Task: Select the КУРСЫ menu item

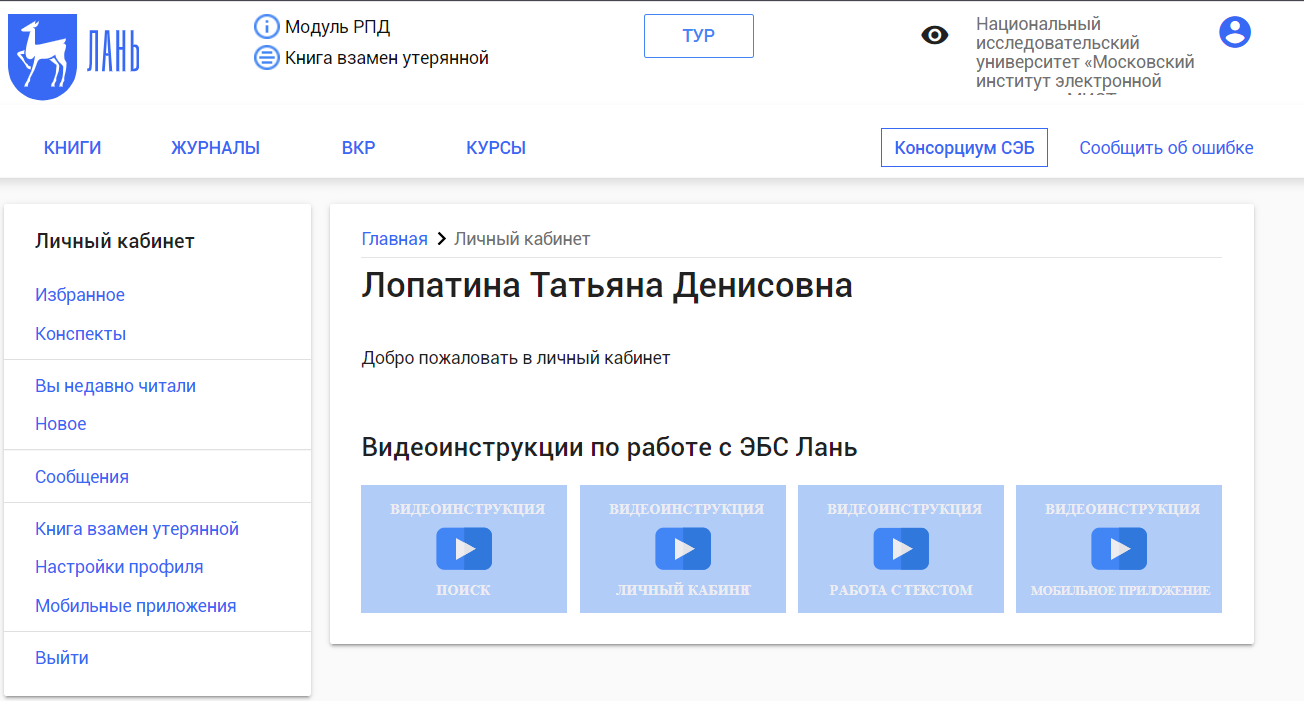Action: point(495,148)
